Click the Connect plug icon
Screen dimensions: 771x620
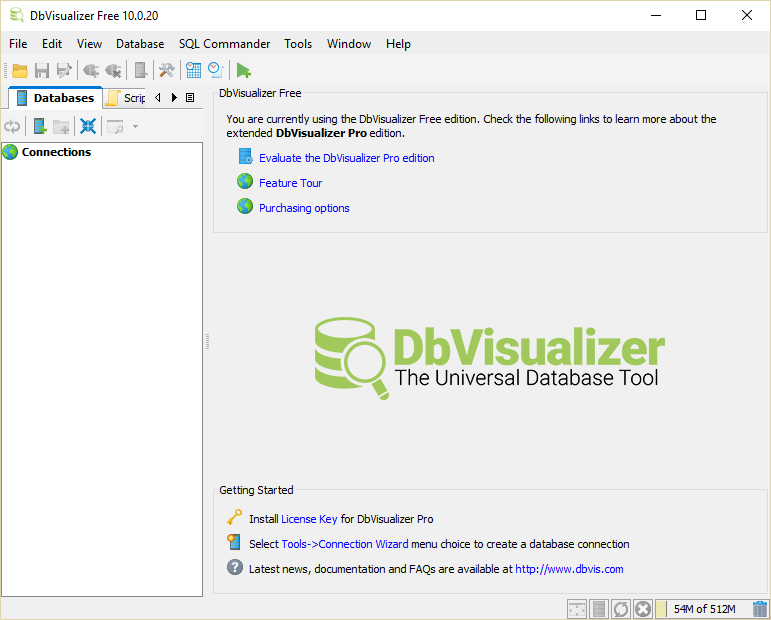tap(90, 71)
